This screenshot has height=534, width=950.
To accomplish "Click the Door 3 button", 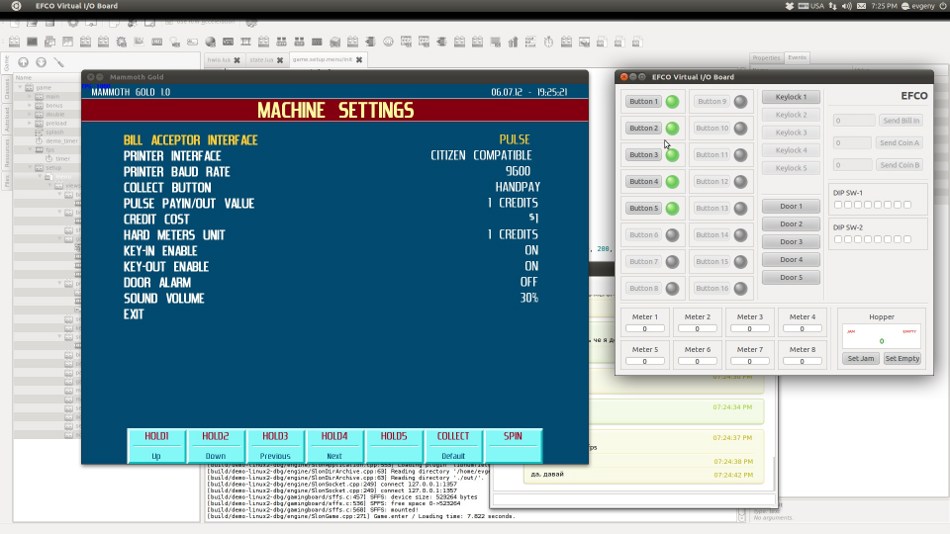I will (x=791, y=242).
